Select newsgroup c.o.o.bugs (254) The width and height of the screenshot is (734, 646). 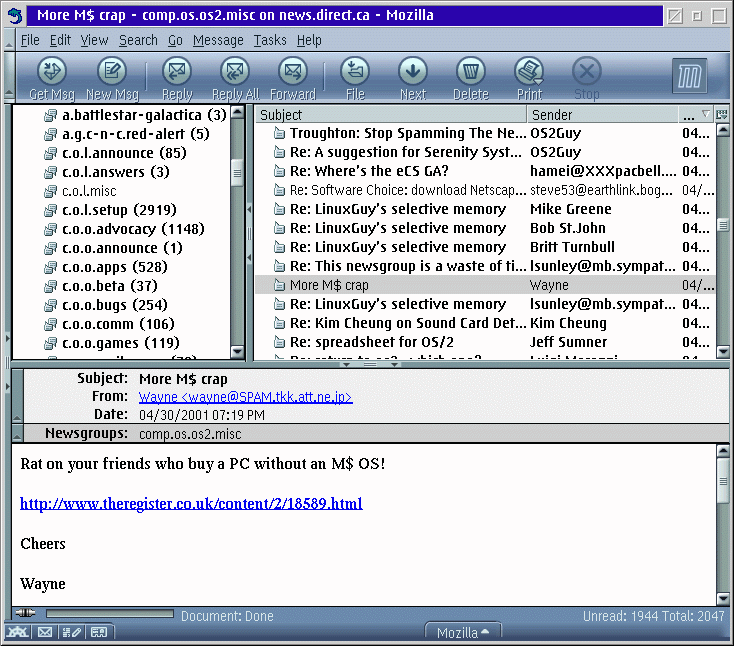tap(115, 305)
